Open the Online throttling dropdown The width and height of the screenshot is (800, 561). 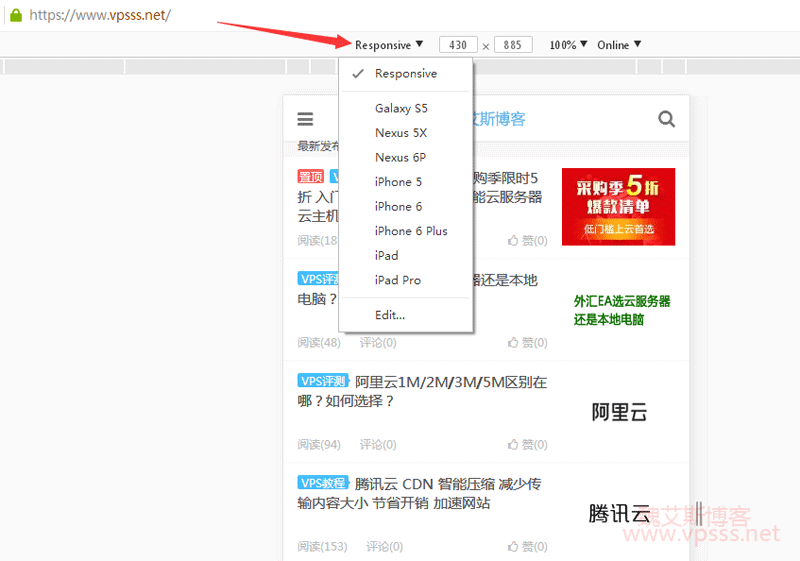[619, 45]
